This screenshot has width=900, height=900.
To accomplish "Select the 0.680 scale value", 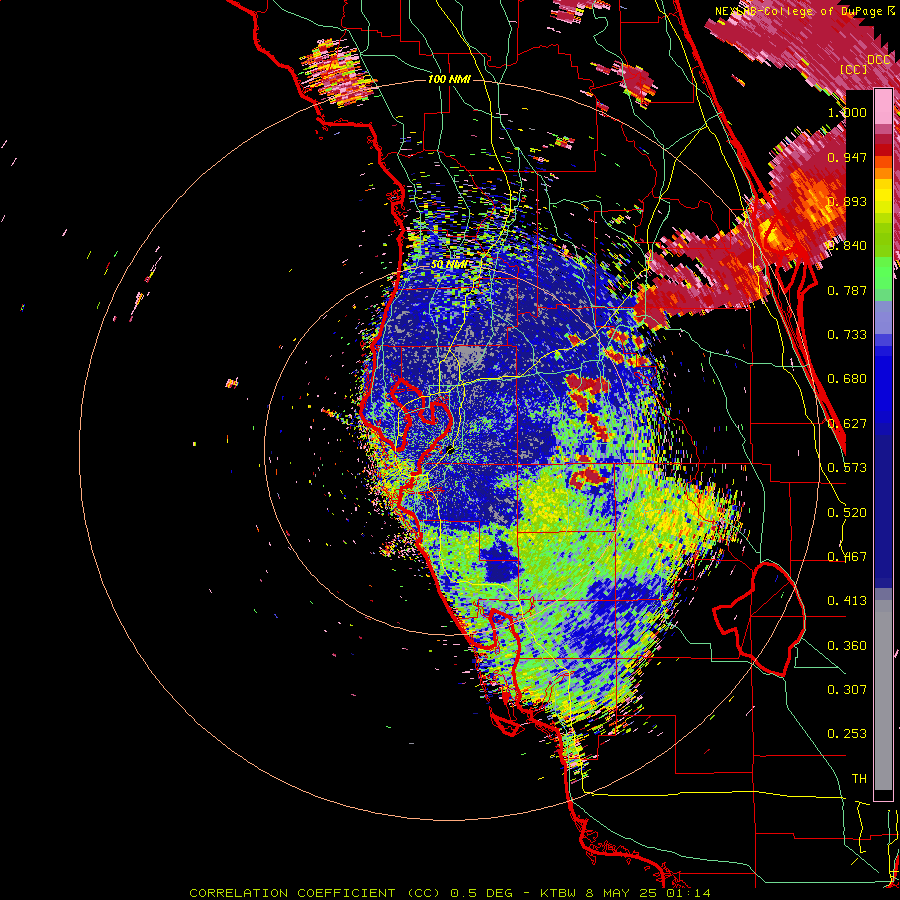I will pos(847,379).
